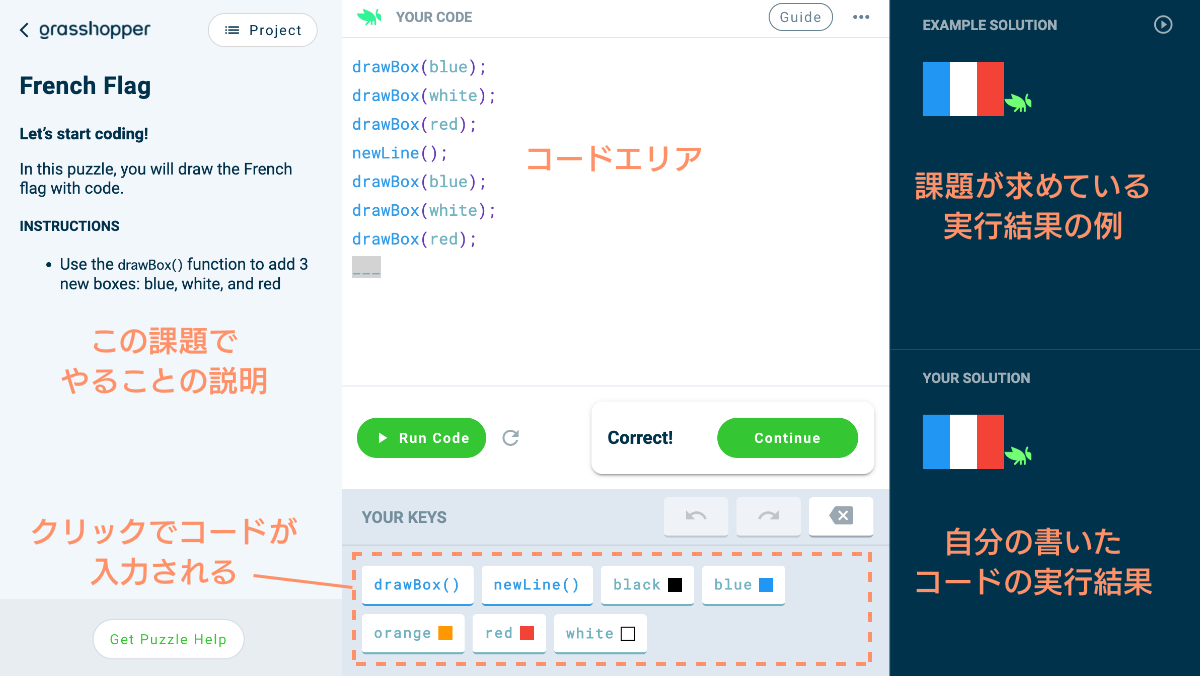Request help via Get Puzzle Help
Image resolution: width=1200 pixels, height=676 pixels.
click(168, 639)
